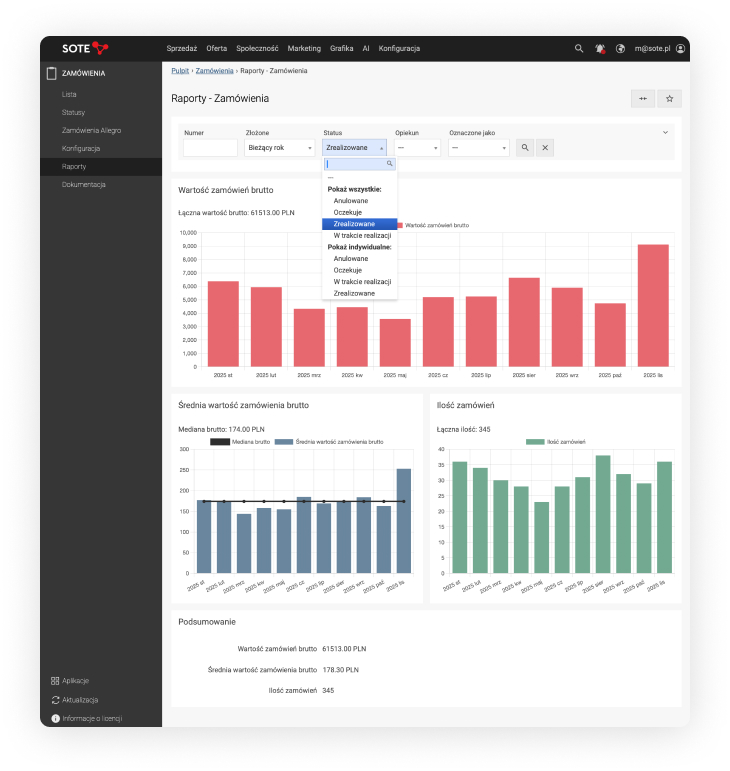Open the Marketing menu in the top bar

pos(304,48)
